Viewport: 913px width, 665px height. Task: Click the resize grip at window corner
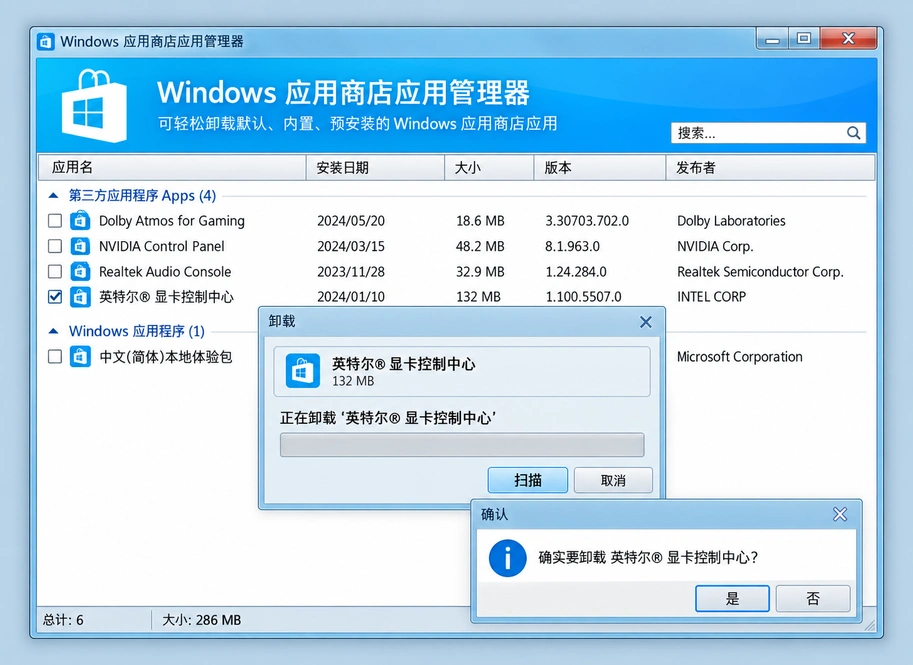(x=870, y=626)
